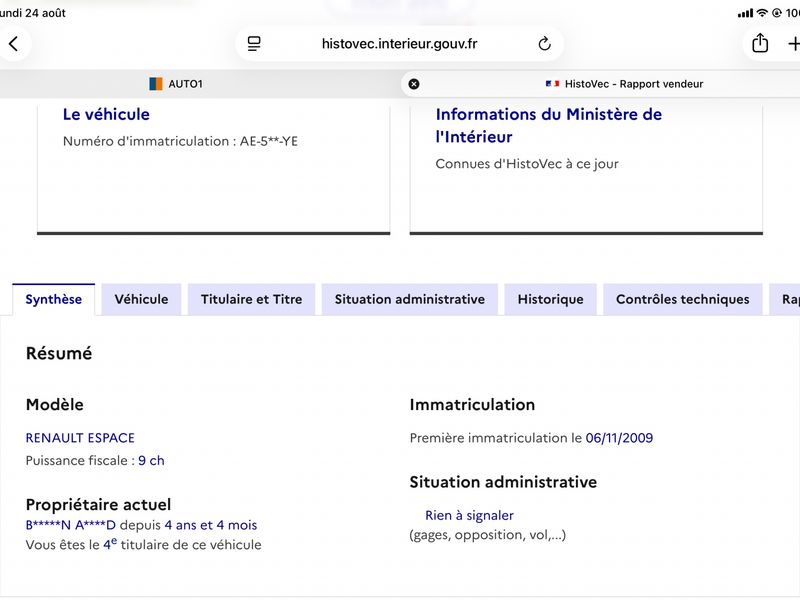Add a new browser tab
Screen dimensions: 800x600
(794, 44)
